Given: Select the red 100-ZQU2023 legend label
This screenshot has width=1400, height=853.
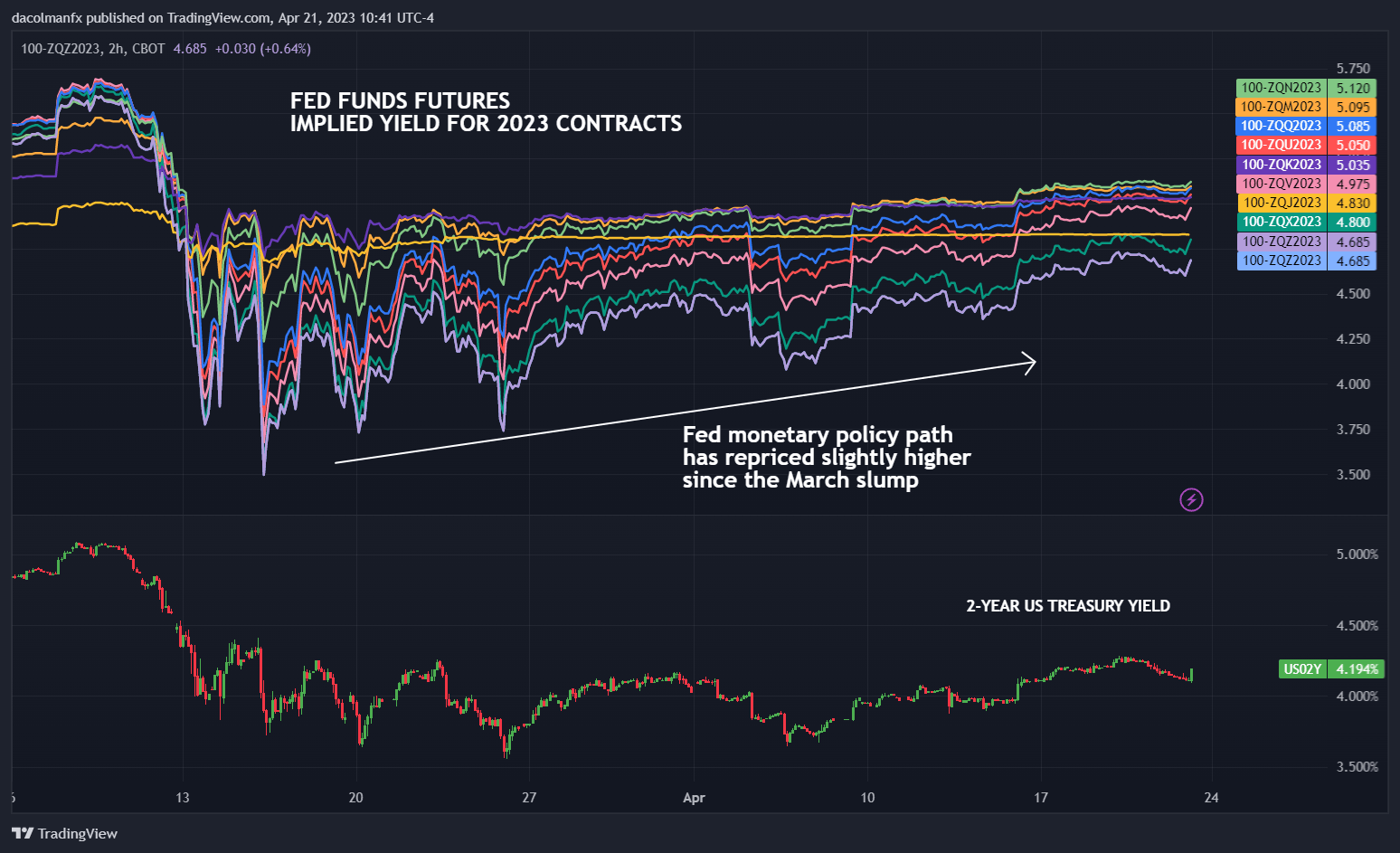Looking at the screenshot, I should tap(1281, 145).
